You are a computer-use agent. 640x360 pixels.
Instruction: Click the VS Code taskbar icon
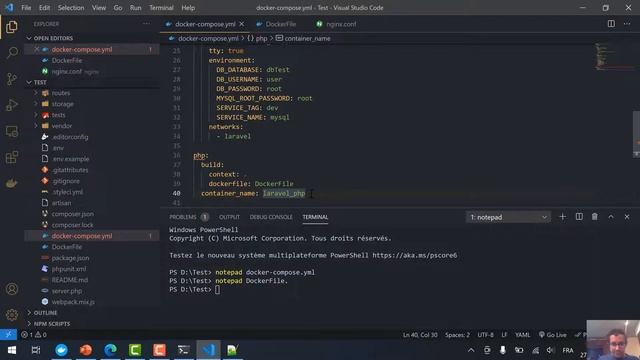(209, 350)
